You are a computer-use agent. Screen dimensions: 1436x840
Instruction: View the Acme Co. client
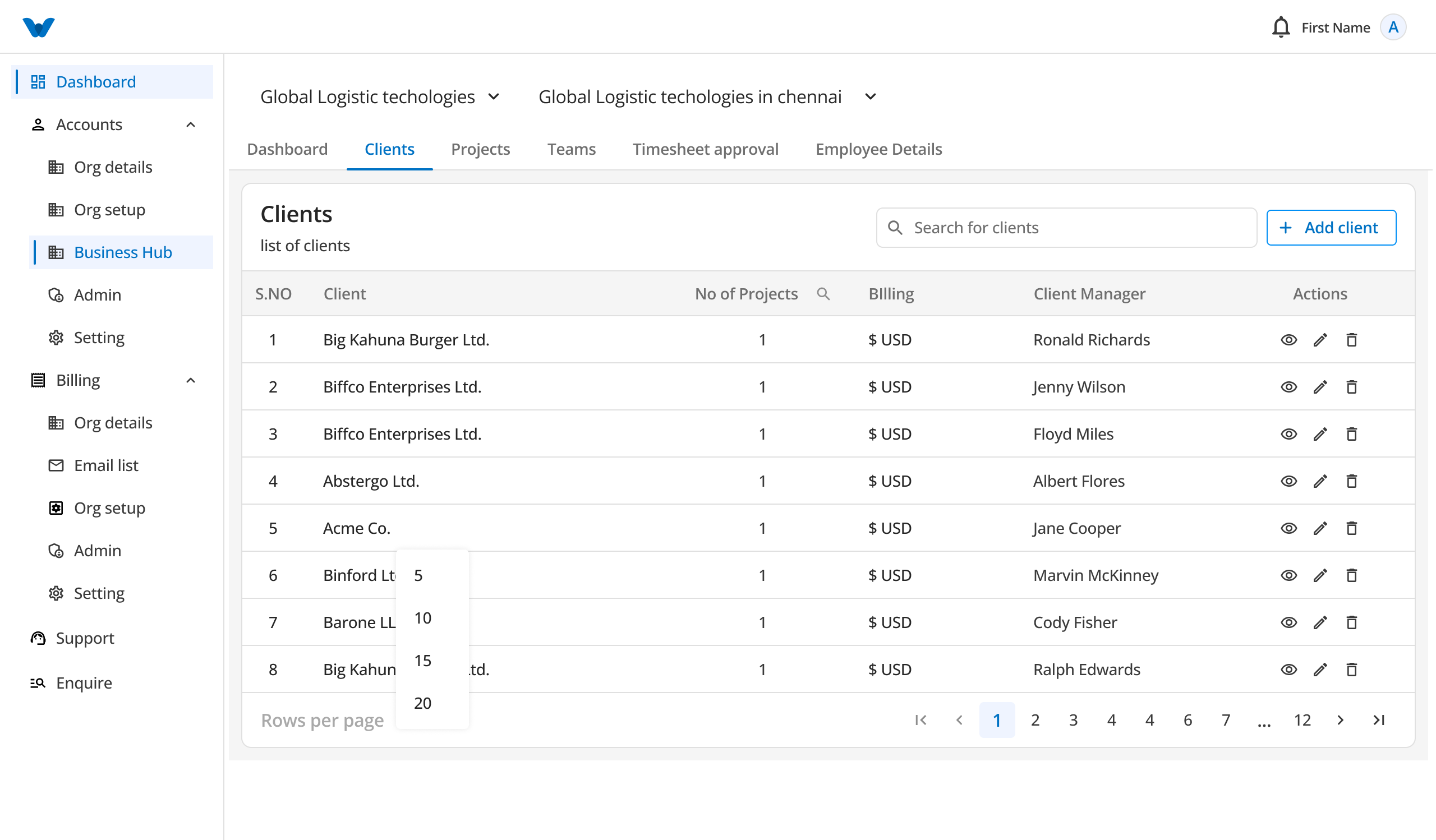[x=1288, y=528]
